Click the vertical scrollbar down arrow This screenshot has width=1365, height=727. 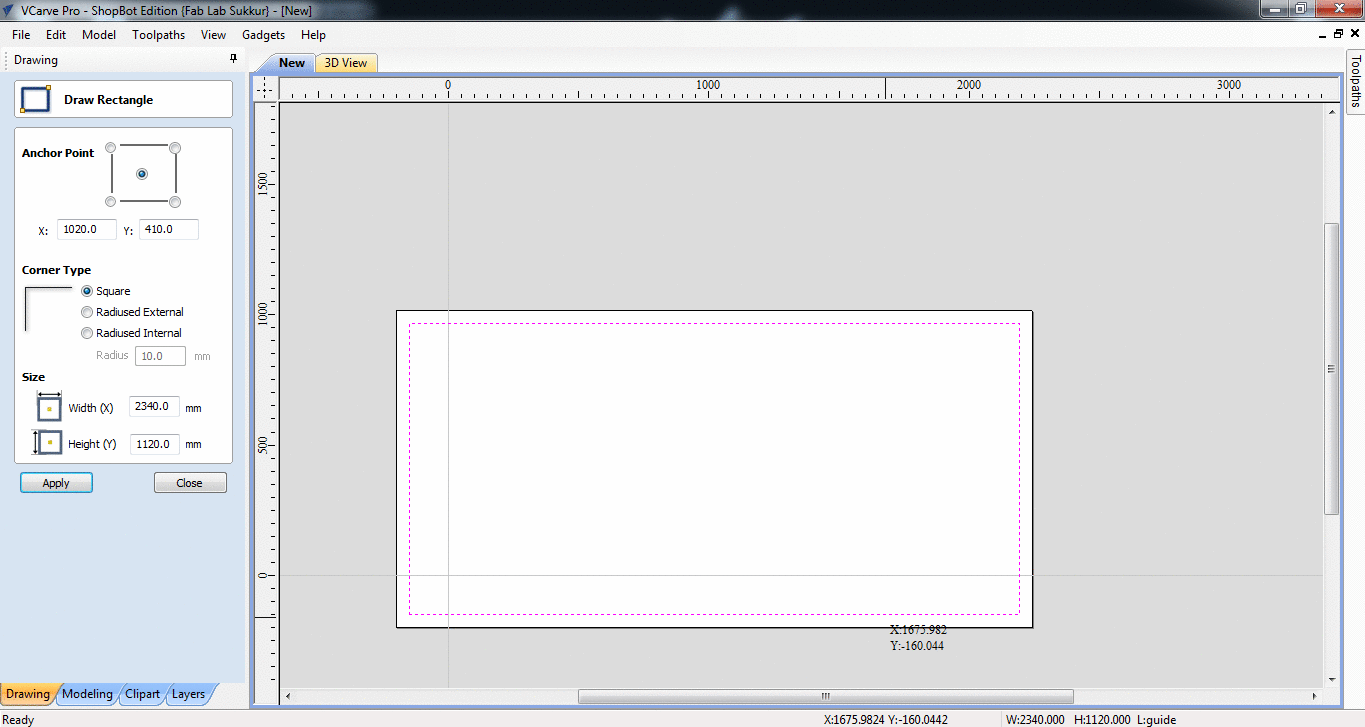tap(1331, 680)
